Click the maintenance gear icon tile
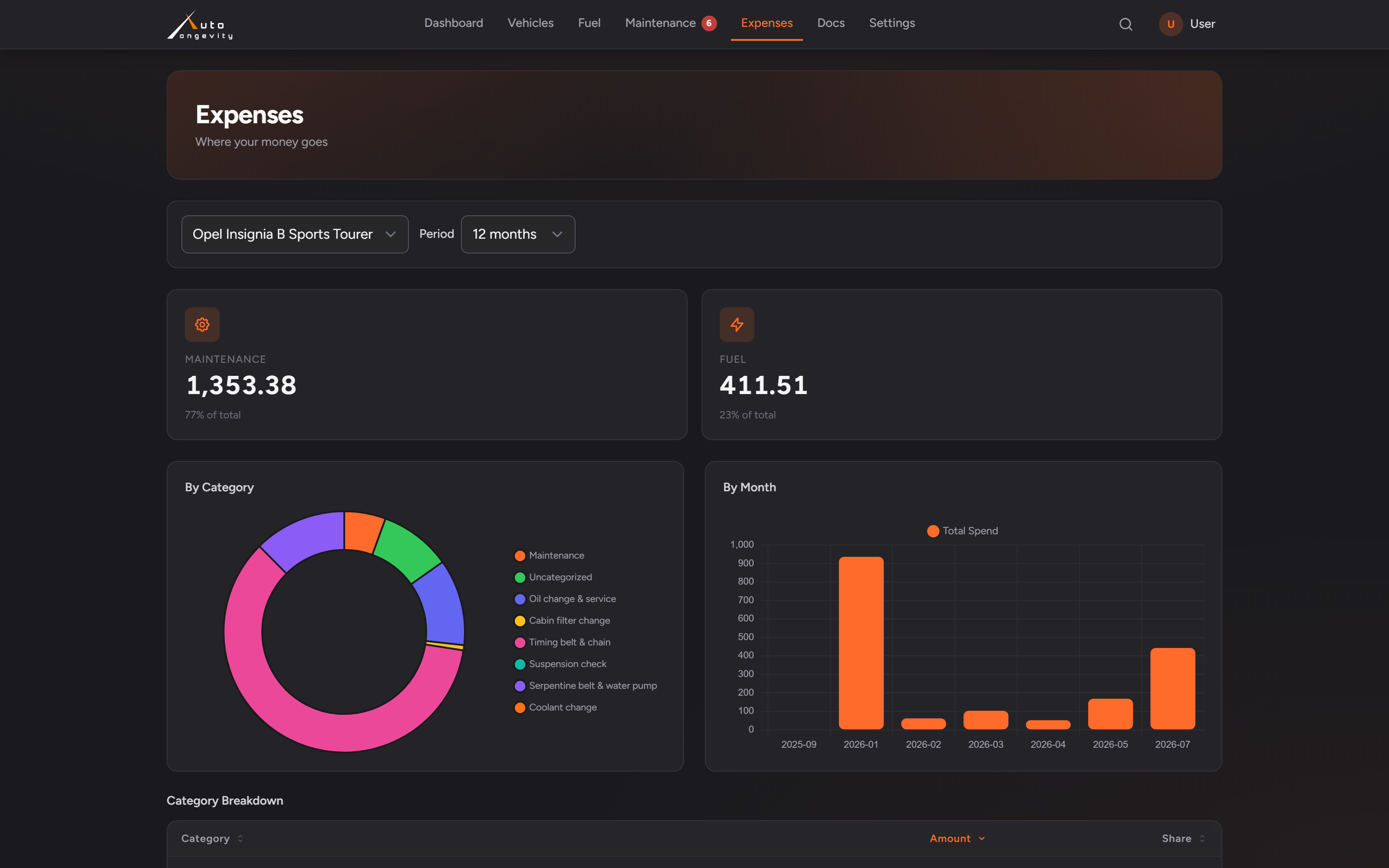This screenshot has height=868, width=1389. [x=202, y=324]
